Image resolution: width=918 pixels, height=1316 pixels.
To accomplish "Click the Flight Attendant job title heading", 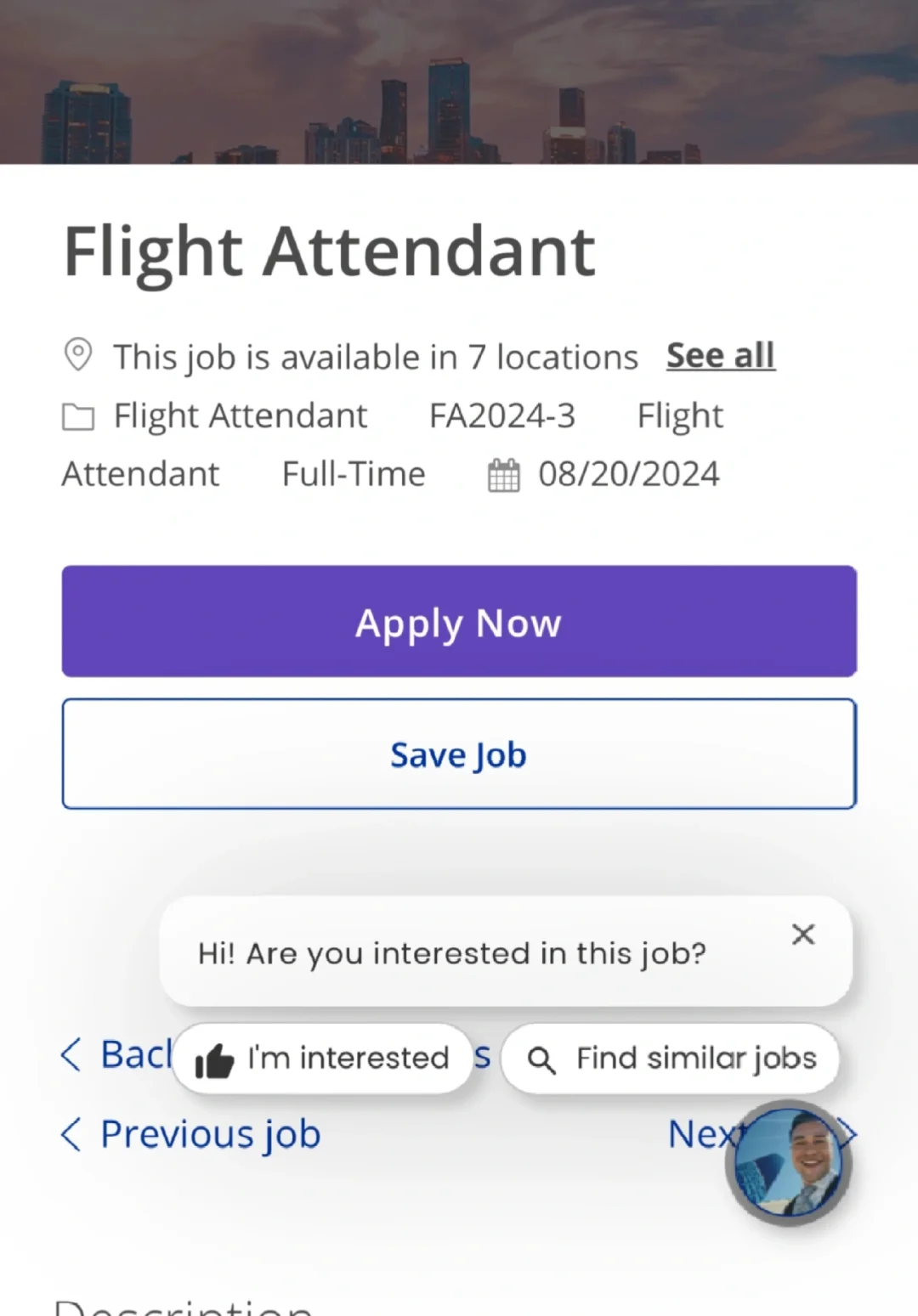I will (x=330, y=251).
